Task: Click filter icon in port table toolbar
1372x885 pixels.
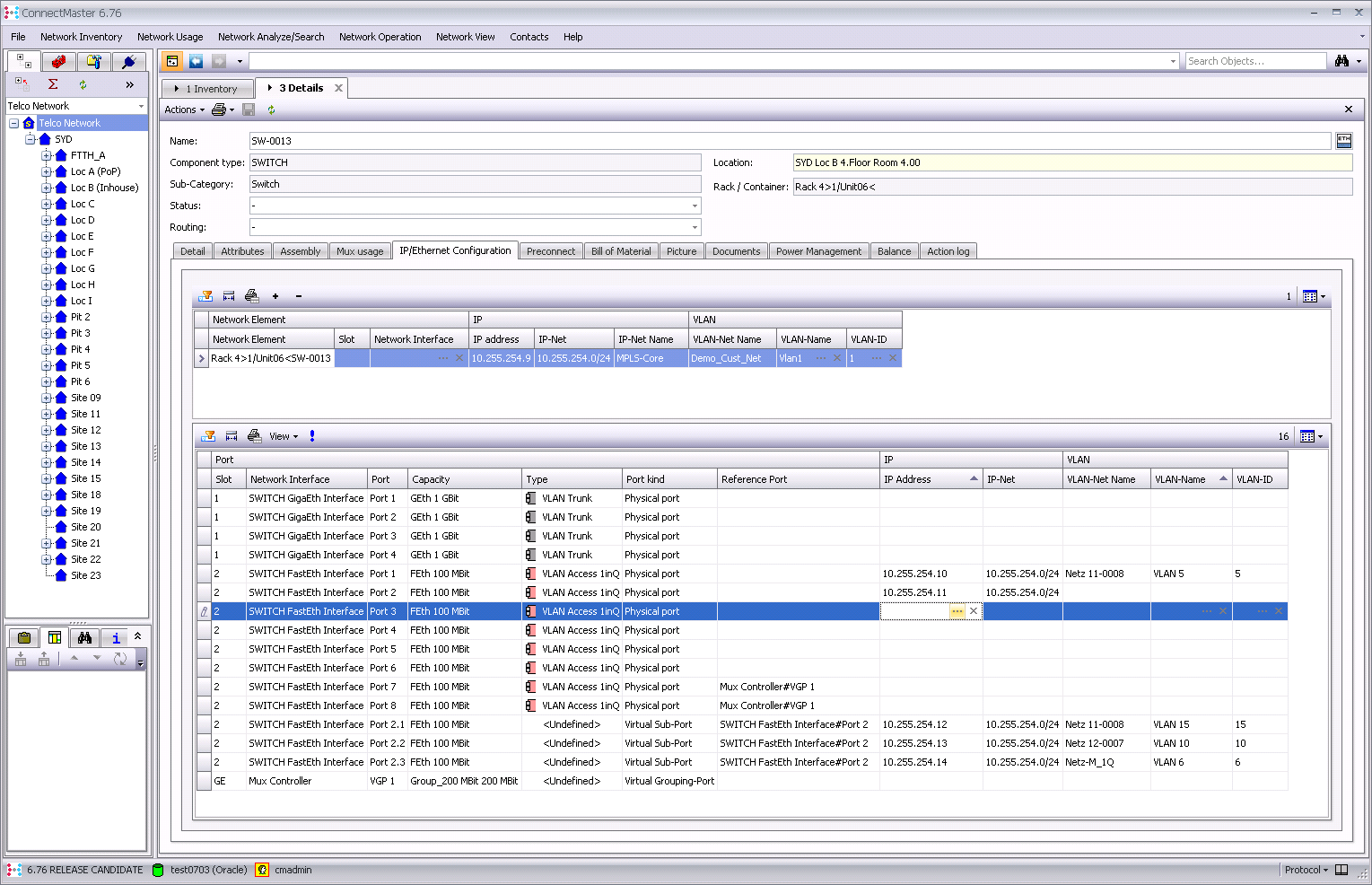Action: pos(209,436)
